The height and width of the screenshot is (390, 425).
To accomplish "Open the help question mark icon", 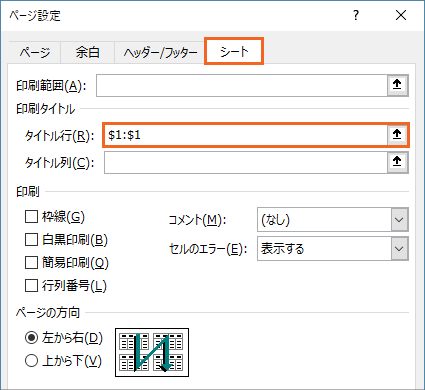I will (356, 15).
